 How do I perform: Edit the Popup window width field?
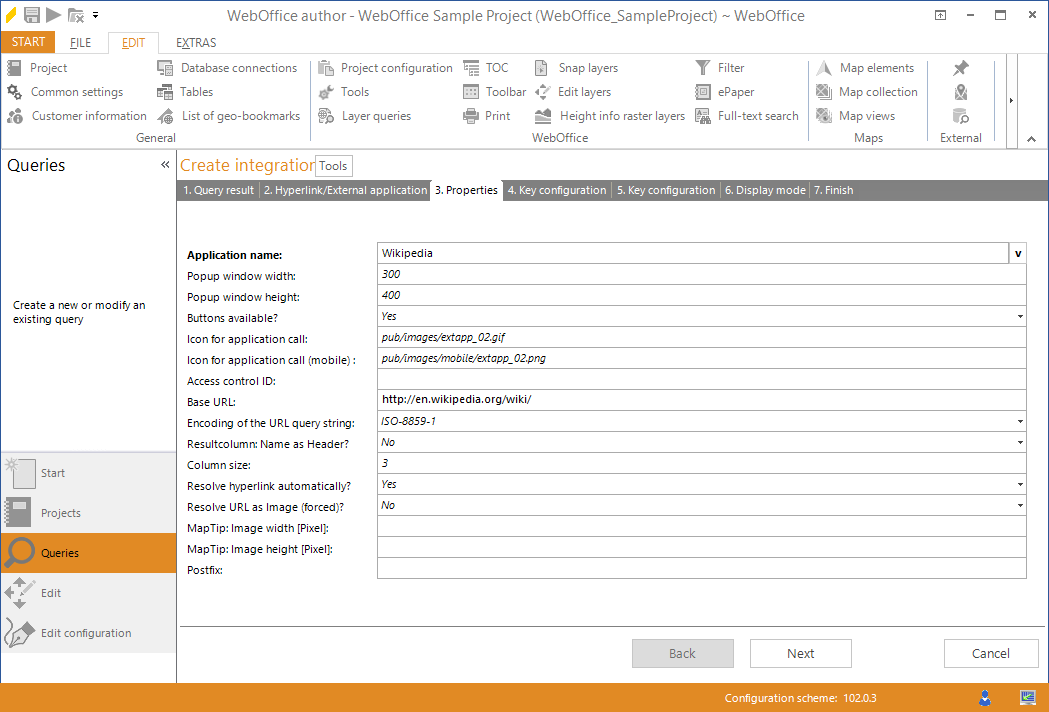[700, 274]
